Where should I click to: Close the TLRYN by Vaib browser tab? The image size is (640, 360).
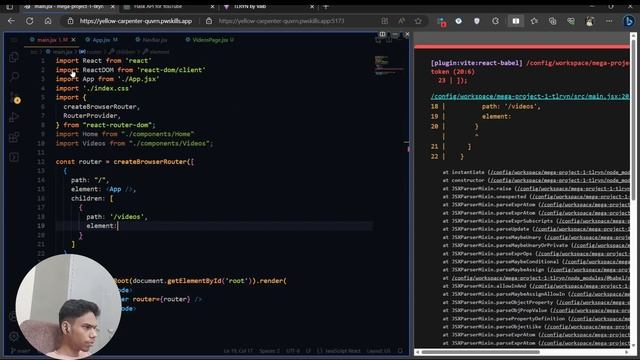(312, 7)
